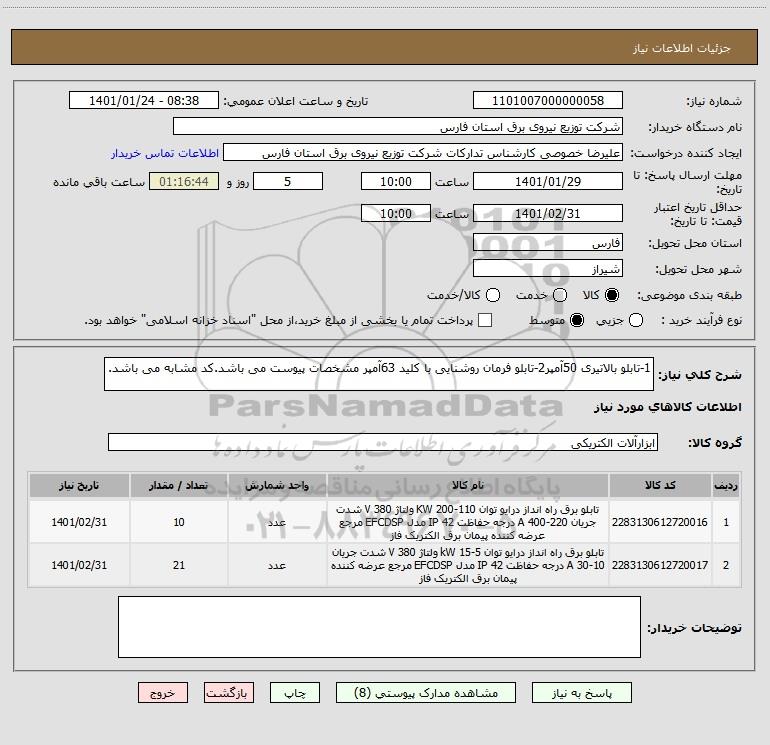Viewport: 770px width, 745px height.
Task: Click item code 2283130612720016
Action: coord(660,522)
